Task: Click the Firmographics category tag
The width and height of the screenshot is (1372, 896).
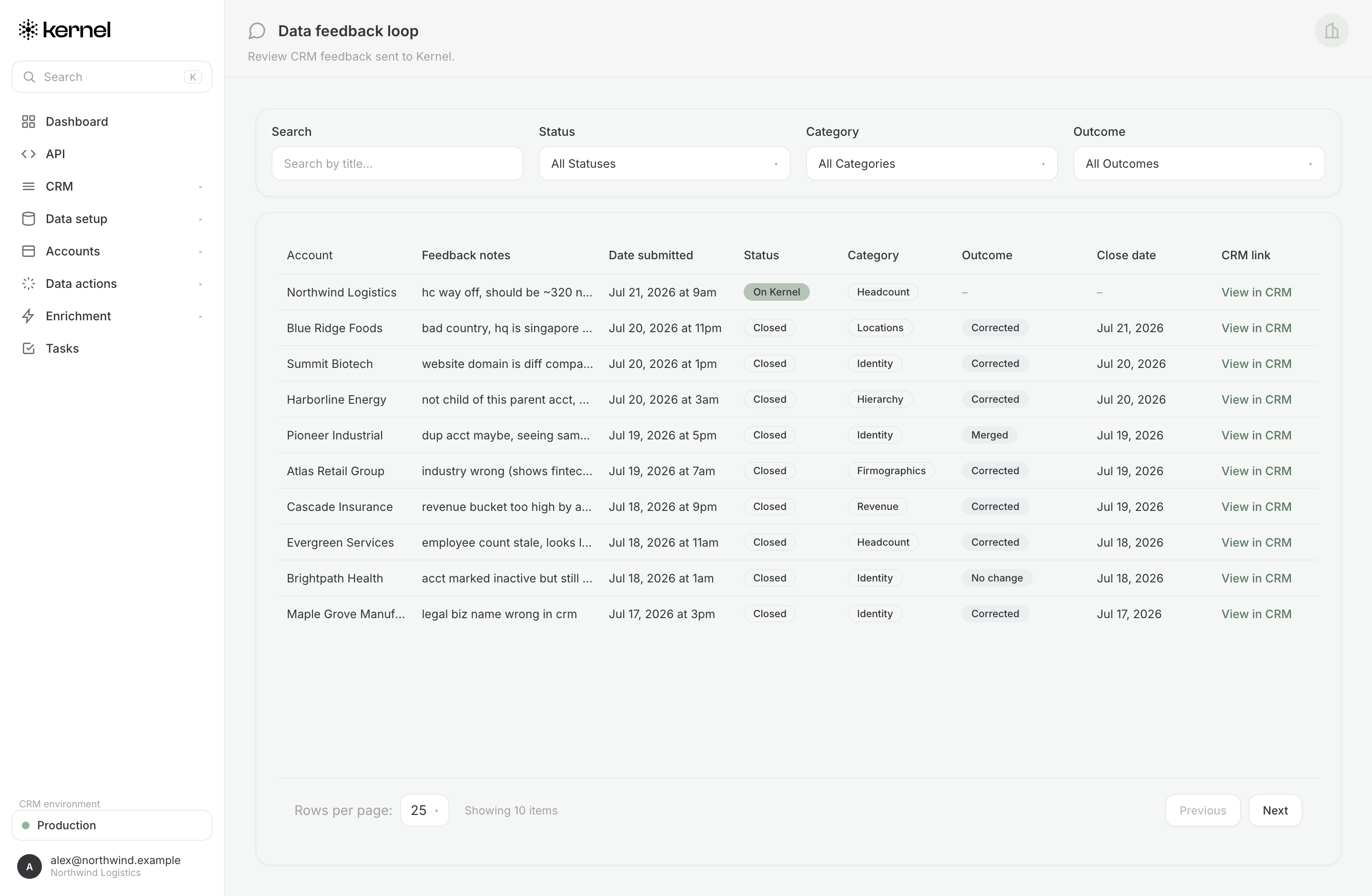Action: click(x=891, y=470)
